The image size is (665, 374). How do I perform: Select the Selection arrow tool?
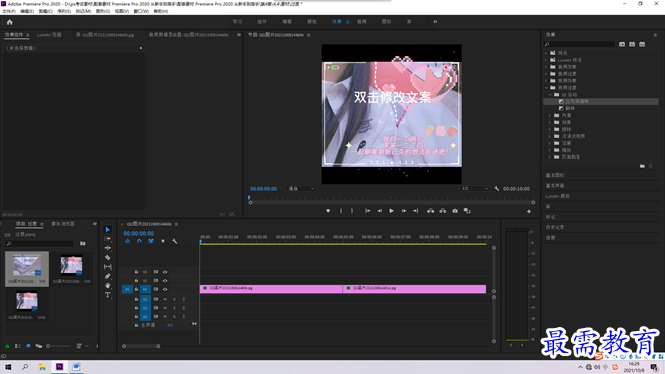click(108, 229)
